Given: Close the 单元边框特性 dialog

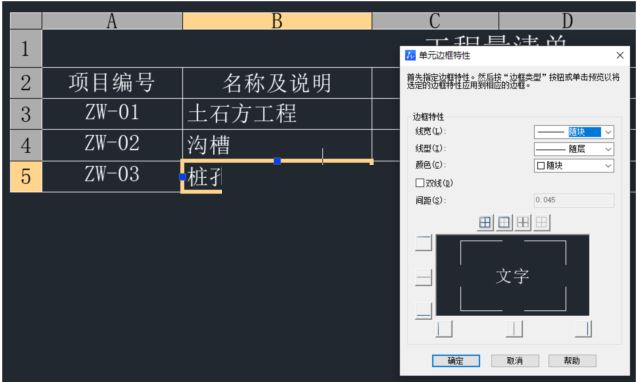Looking at the screenshot, I should point(620,55).
